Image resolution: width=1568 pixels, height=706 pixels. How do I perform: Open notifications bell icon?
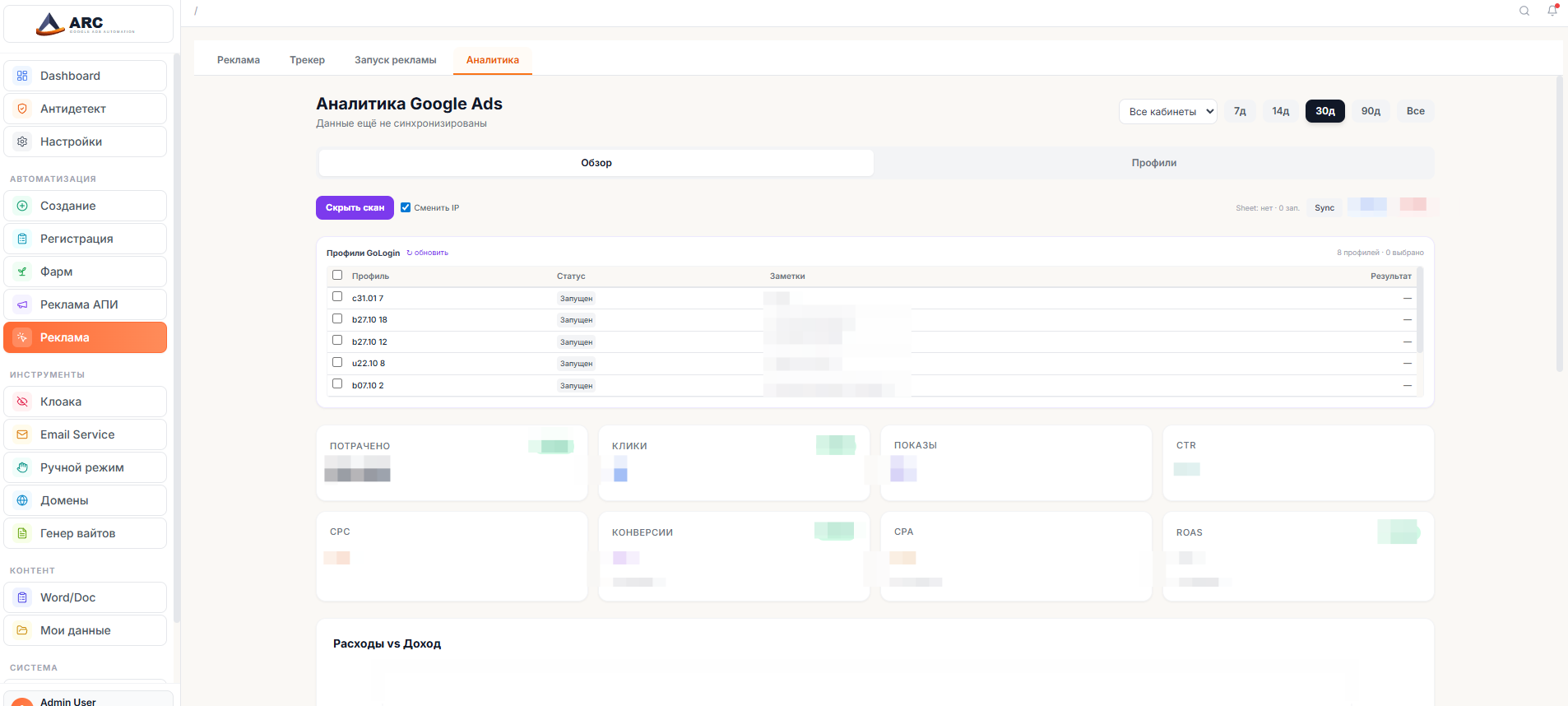pyautogui.click(x=1552, y=11)
